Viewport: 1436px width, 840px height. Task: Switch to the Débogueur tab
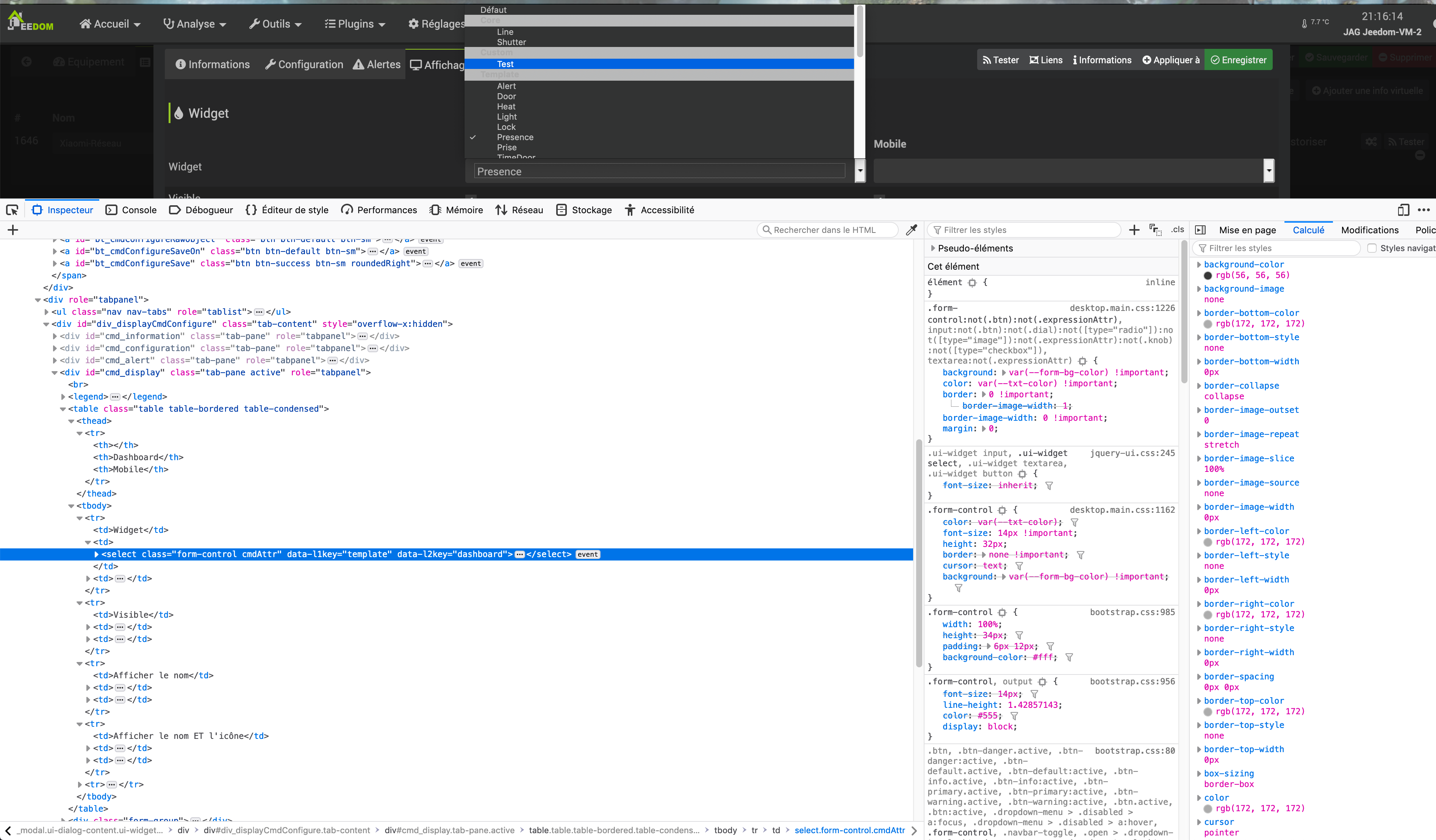pyautogui.click(x=201, y=210)
